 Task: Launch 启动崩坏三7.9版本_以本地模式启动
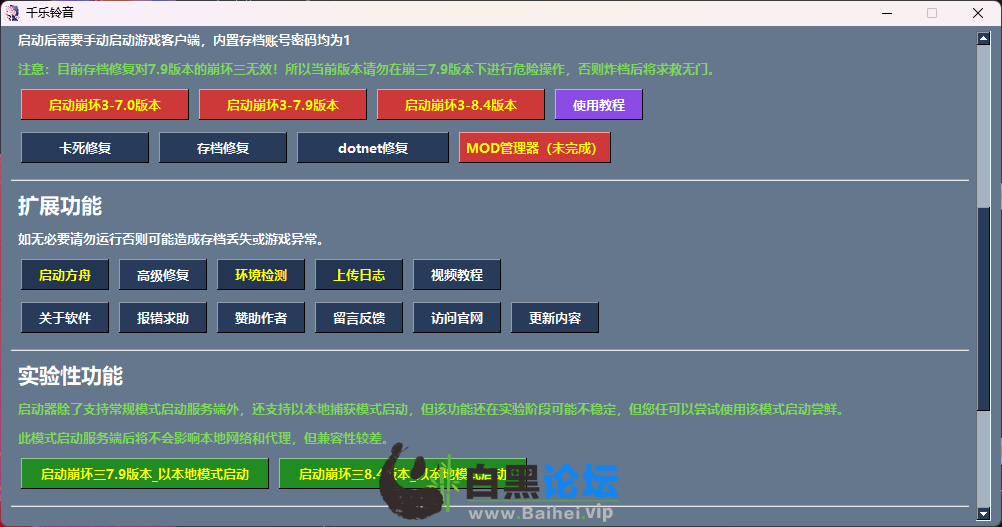(x=145, y=474)
